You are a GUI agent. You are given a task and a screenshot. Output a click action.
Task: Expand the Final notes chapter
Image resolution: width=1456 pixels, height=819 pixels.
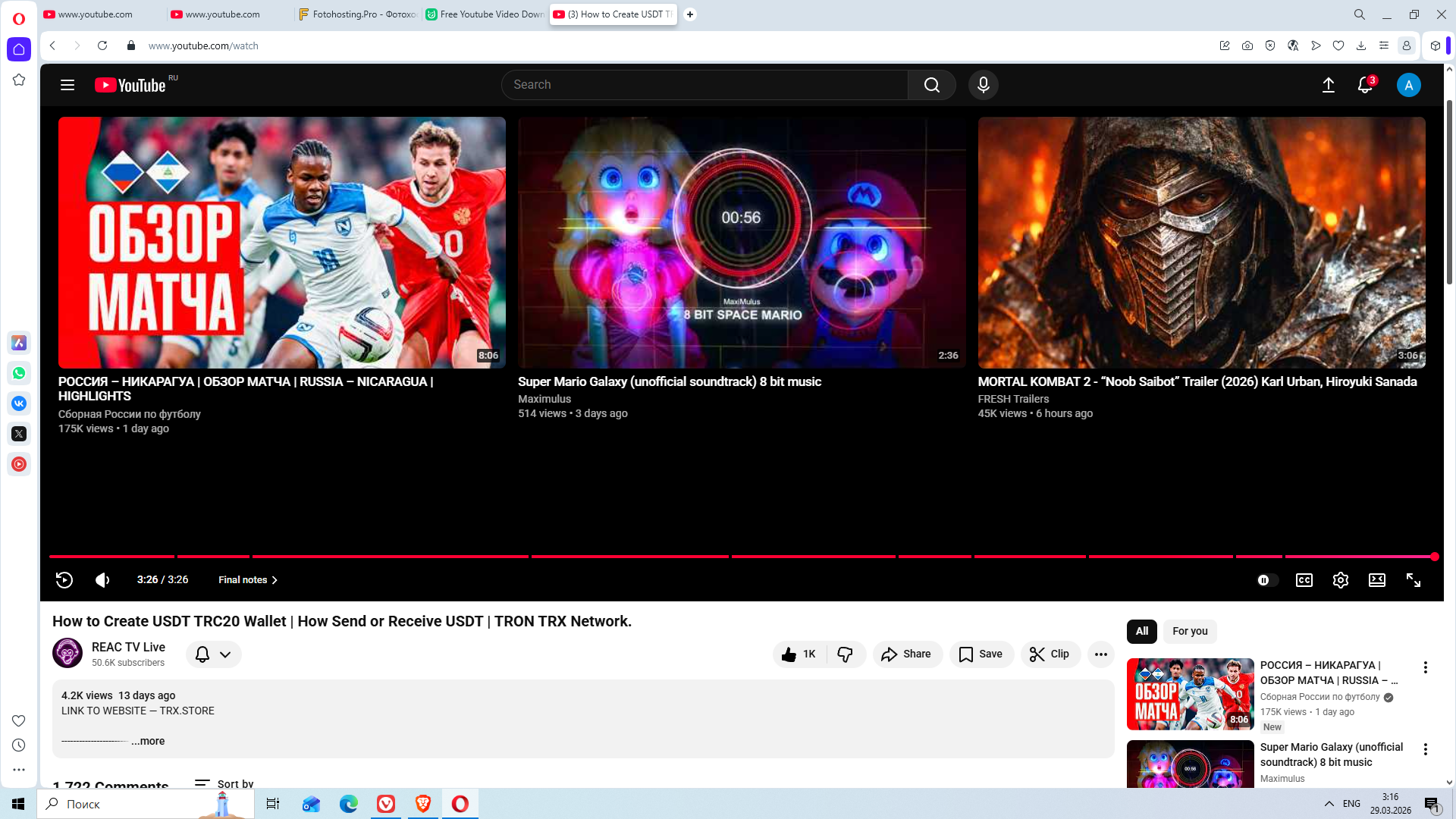click(x=248, y=580)
